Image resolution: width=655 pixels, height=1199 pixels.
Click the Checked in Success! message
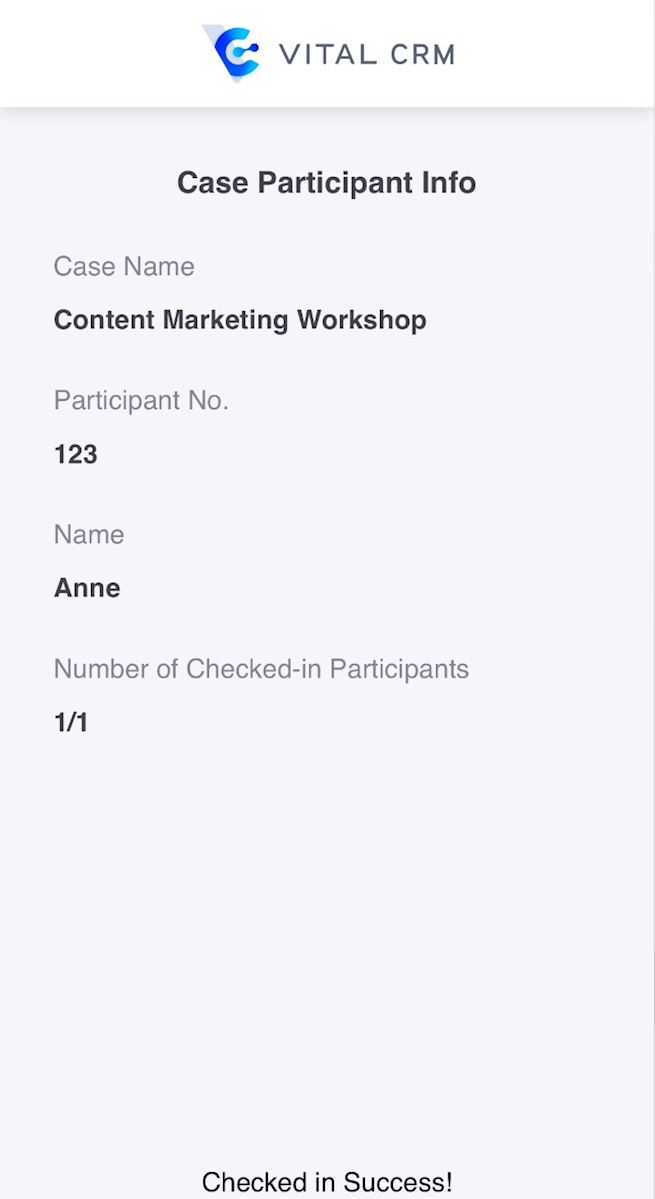[x=327, y=1183]
